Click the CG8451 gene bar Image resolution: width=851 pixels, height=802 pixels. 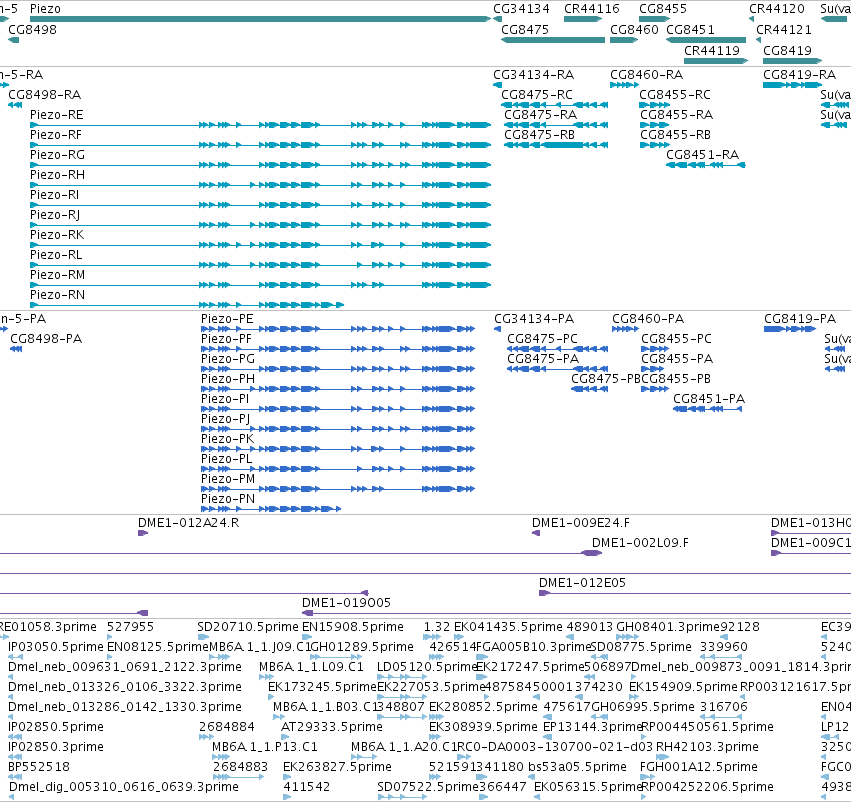tap(706, 40)
